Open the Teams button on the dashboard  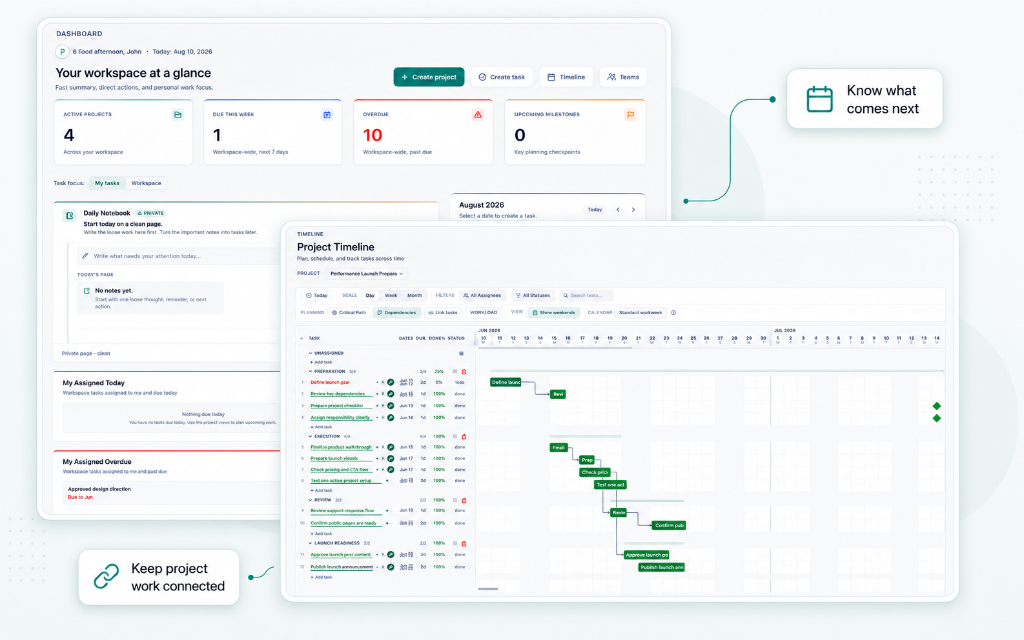(623, 77)
